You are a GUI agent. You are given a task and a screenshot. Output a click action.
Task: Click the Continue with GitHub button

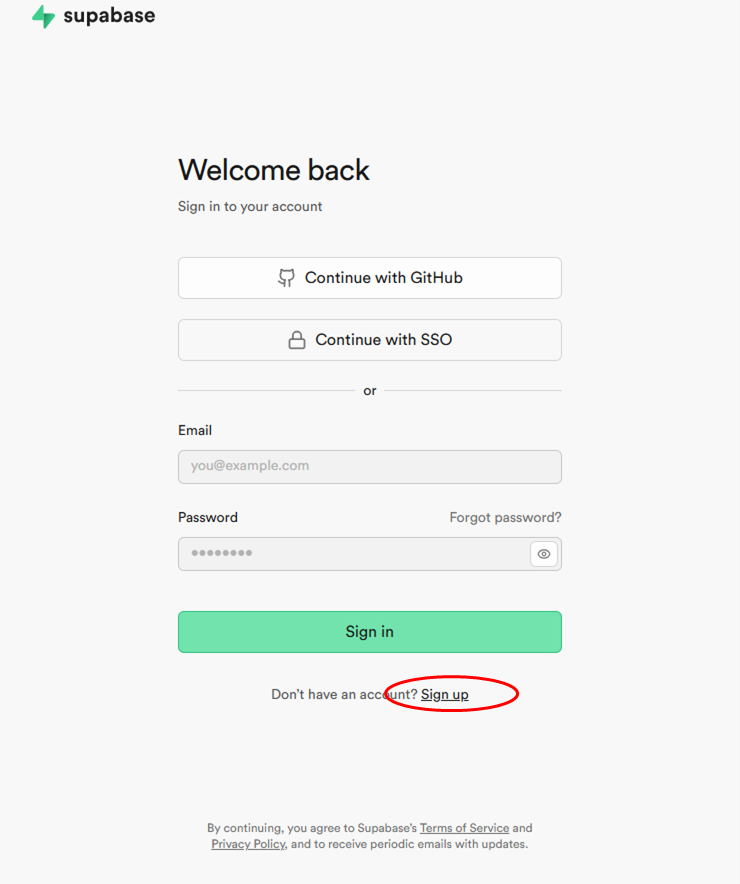pos(370,278)
